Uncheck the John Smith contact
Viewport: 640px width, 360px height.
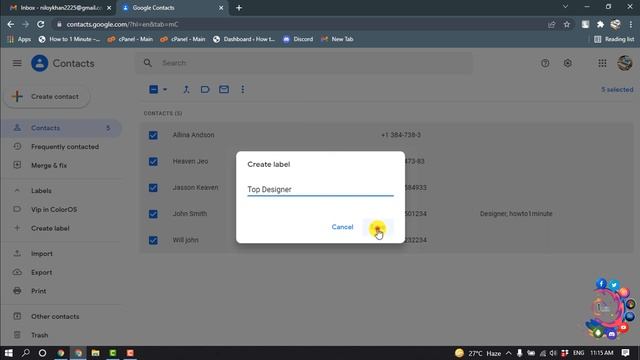pyautogui.click(x=153, y=214)
